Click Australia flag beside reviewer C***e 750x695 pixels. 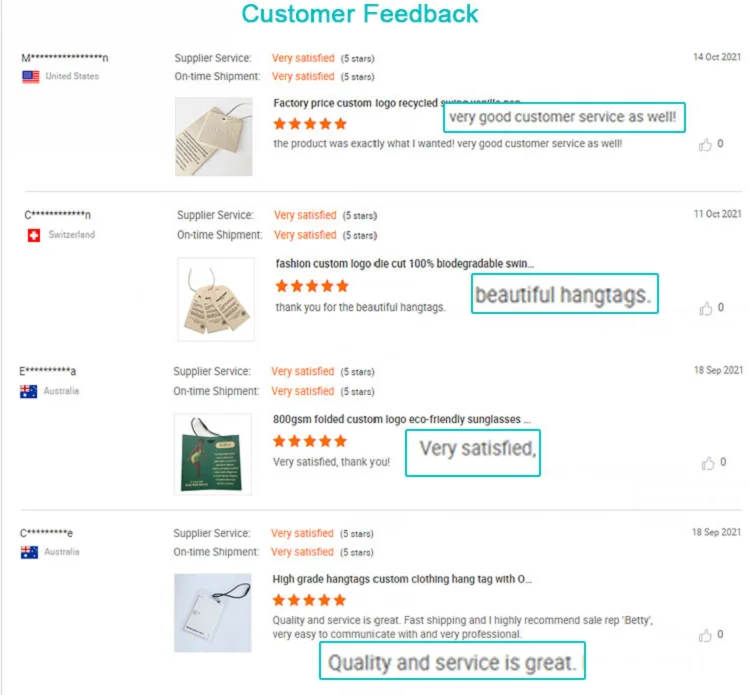click(29, 552)
